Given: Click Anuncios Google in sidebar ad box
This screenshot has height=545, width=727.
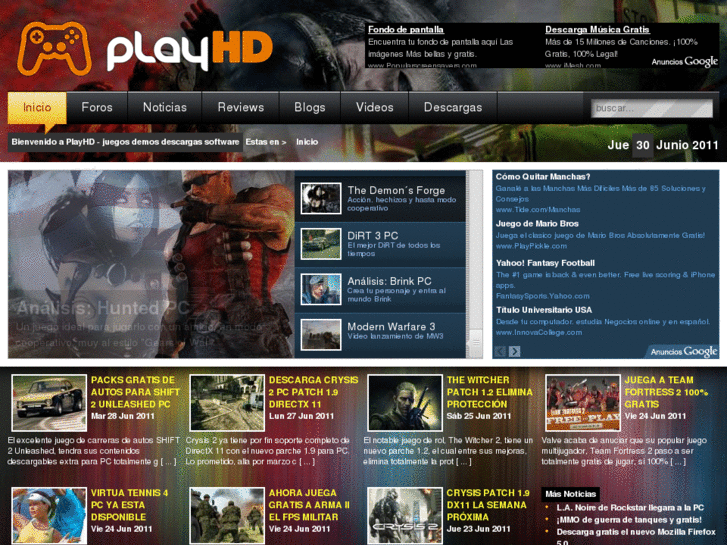Looking at the screenshot, I should (684, 352).
